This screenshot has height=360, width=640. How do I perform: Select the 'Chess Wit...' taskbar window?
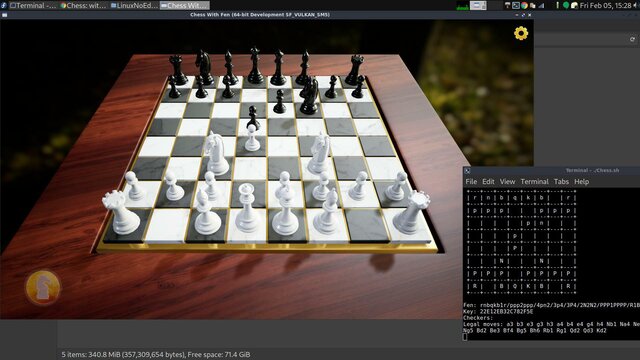pos(184,5)
